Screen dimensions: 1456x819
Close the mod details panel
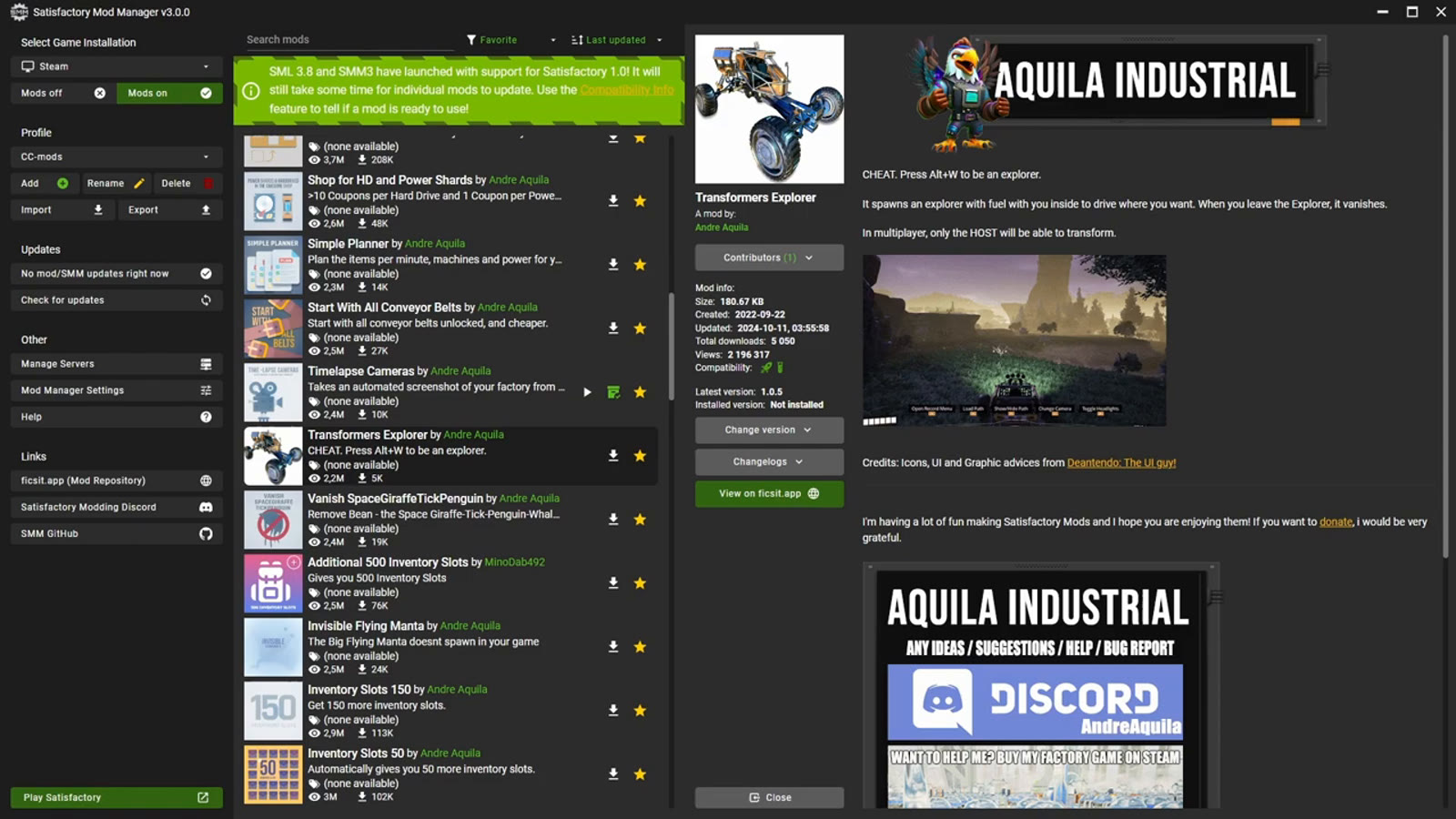(x=769, y=797)
